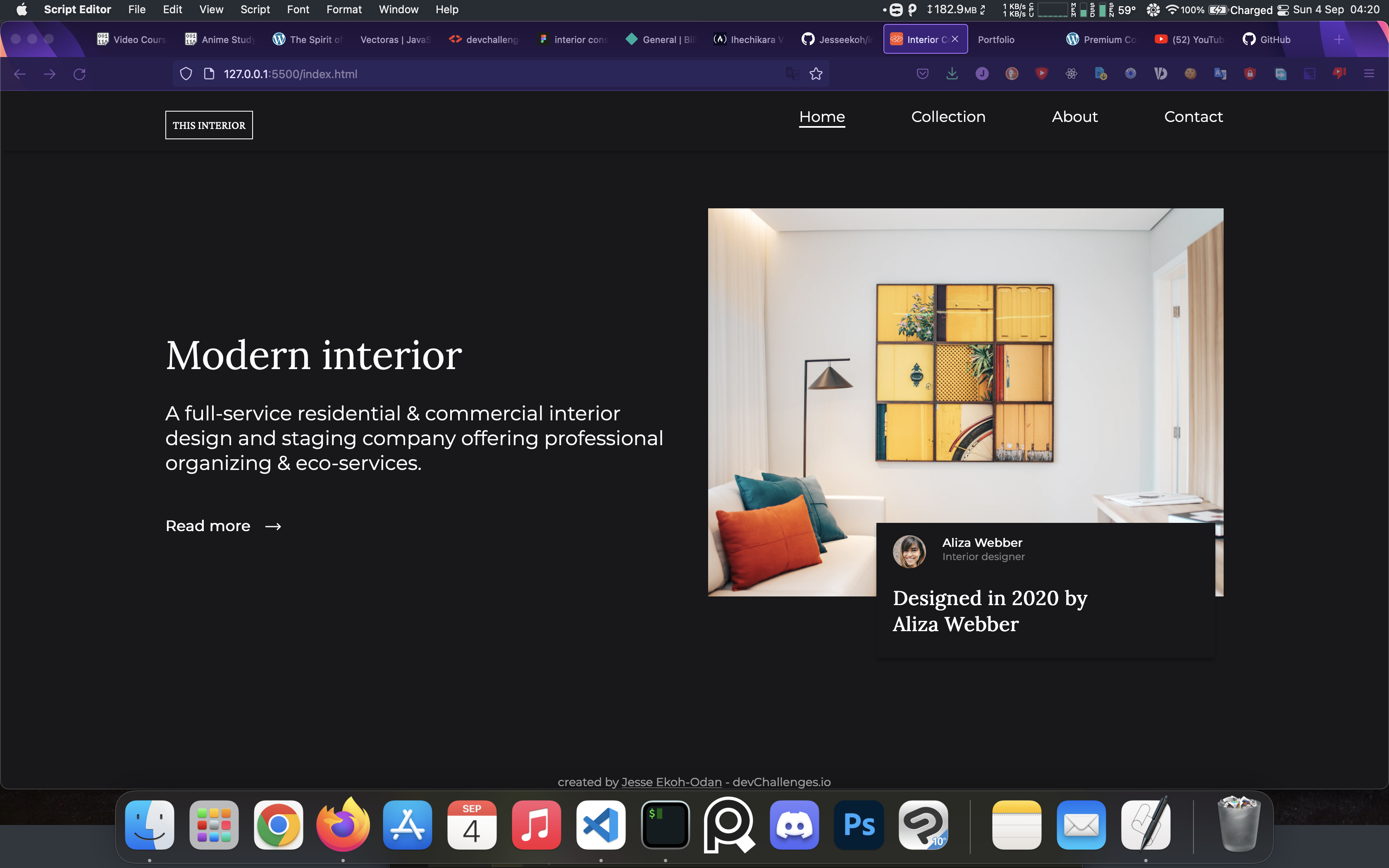Reload the page with the refresh icon
Viewport: 1389px width, 868px height.
79,74
